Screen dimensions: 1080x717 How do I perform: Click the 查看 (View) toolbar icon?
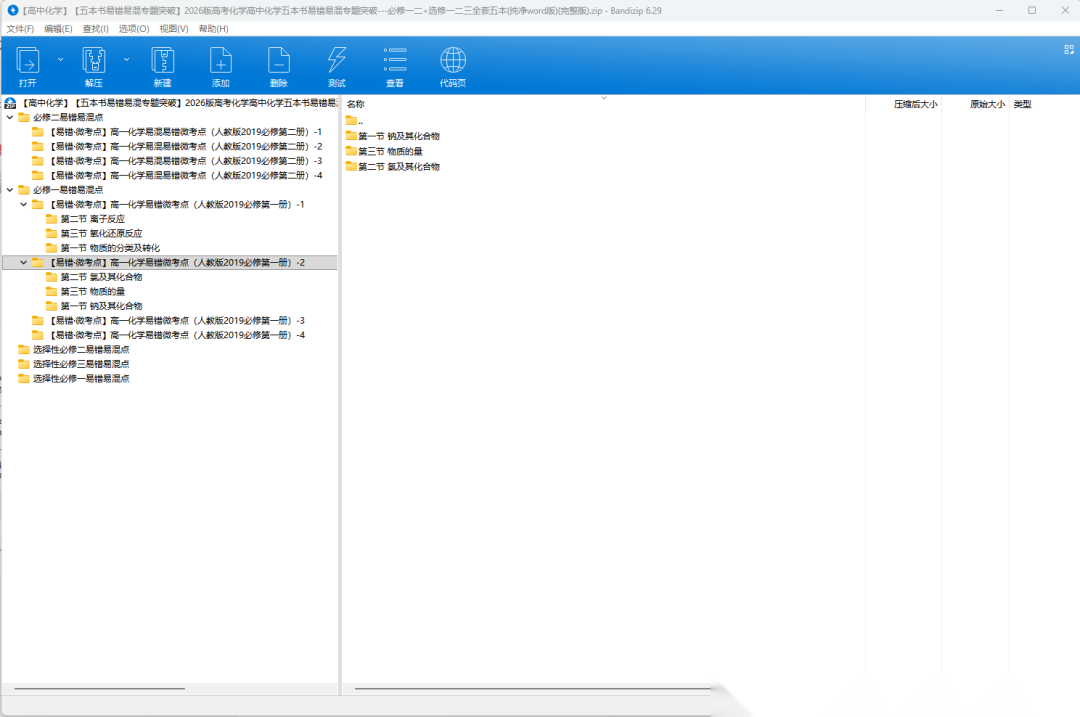pyautogui.click(x=395, y=66)
